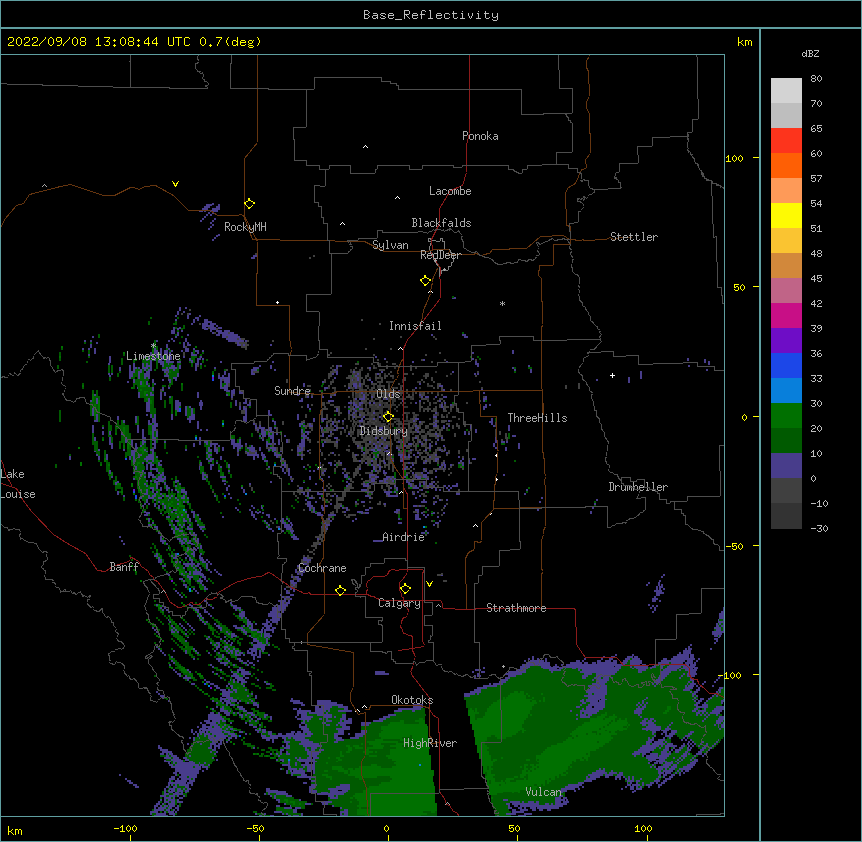This screenshot has height=842, width=862.
Task: Click the Limestone label
Action: (153, 356)
